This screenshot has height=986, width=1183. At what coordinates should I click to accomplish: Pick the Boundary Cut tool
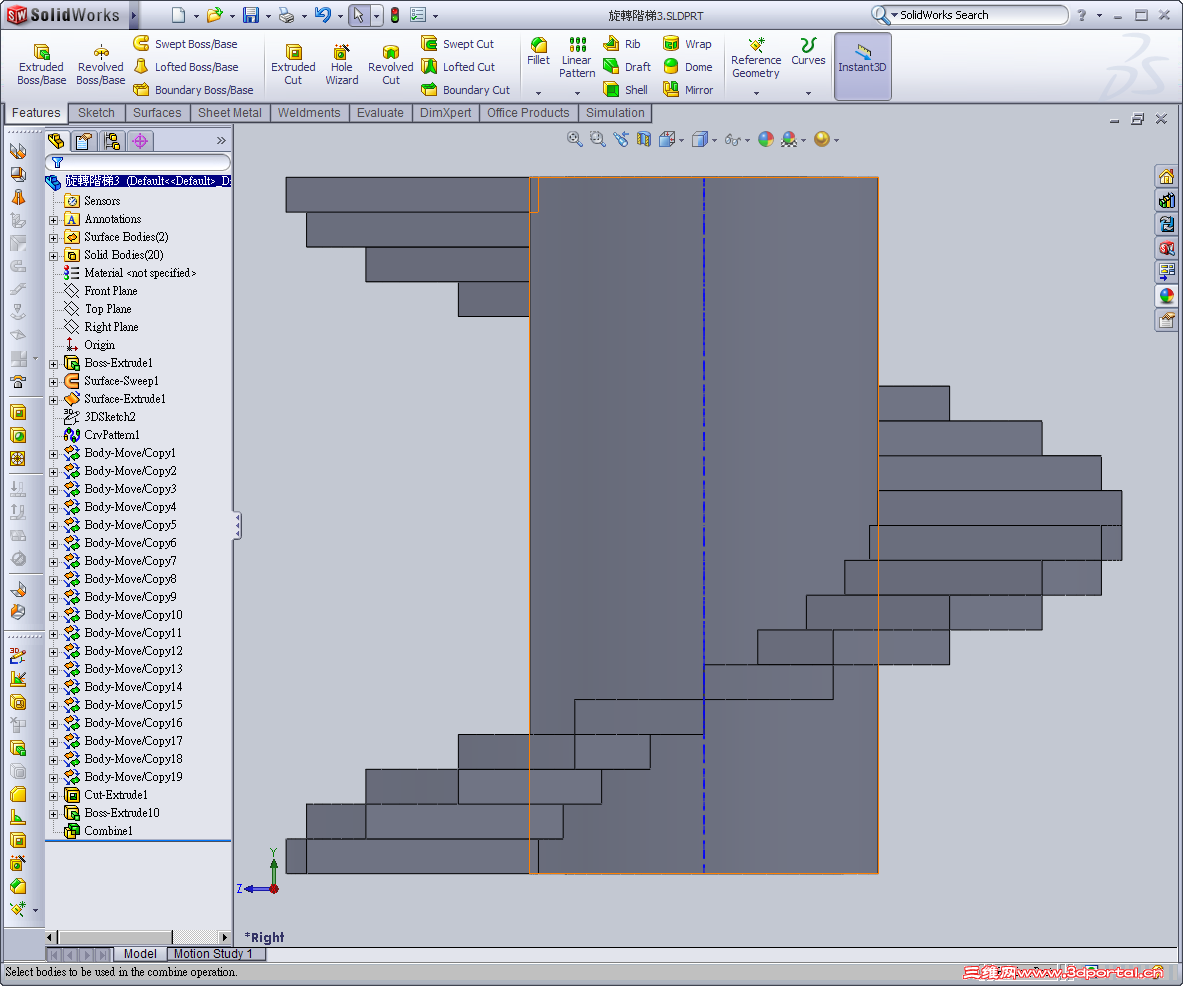[x=466, y=90]
